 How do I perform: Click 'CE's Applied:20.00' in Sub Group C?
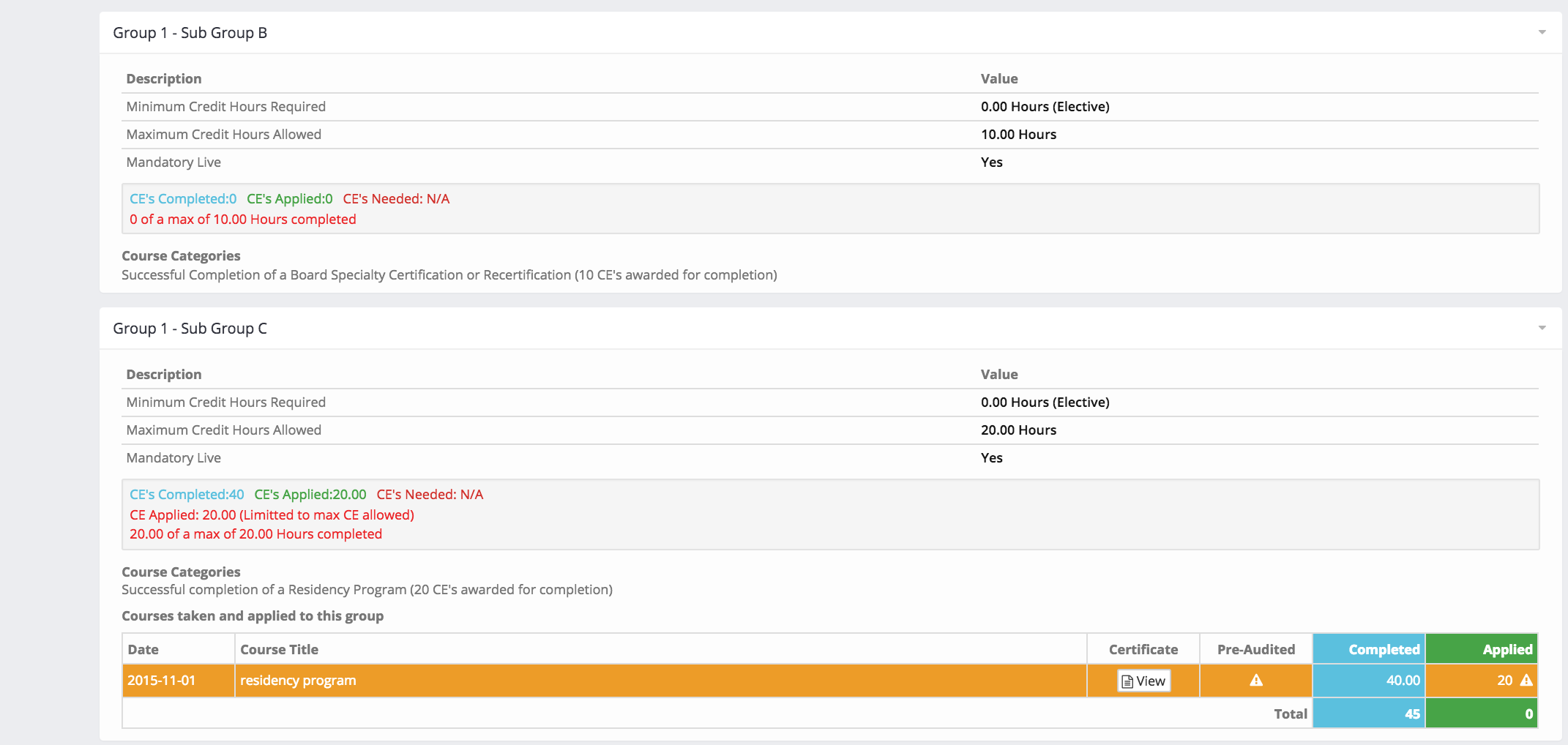coord(310,495)
